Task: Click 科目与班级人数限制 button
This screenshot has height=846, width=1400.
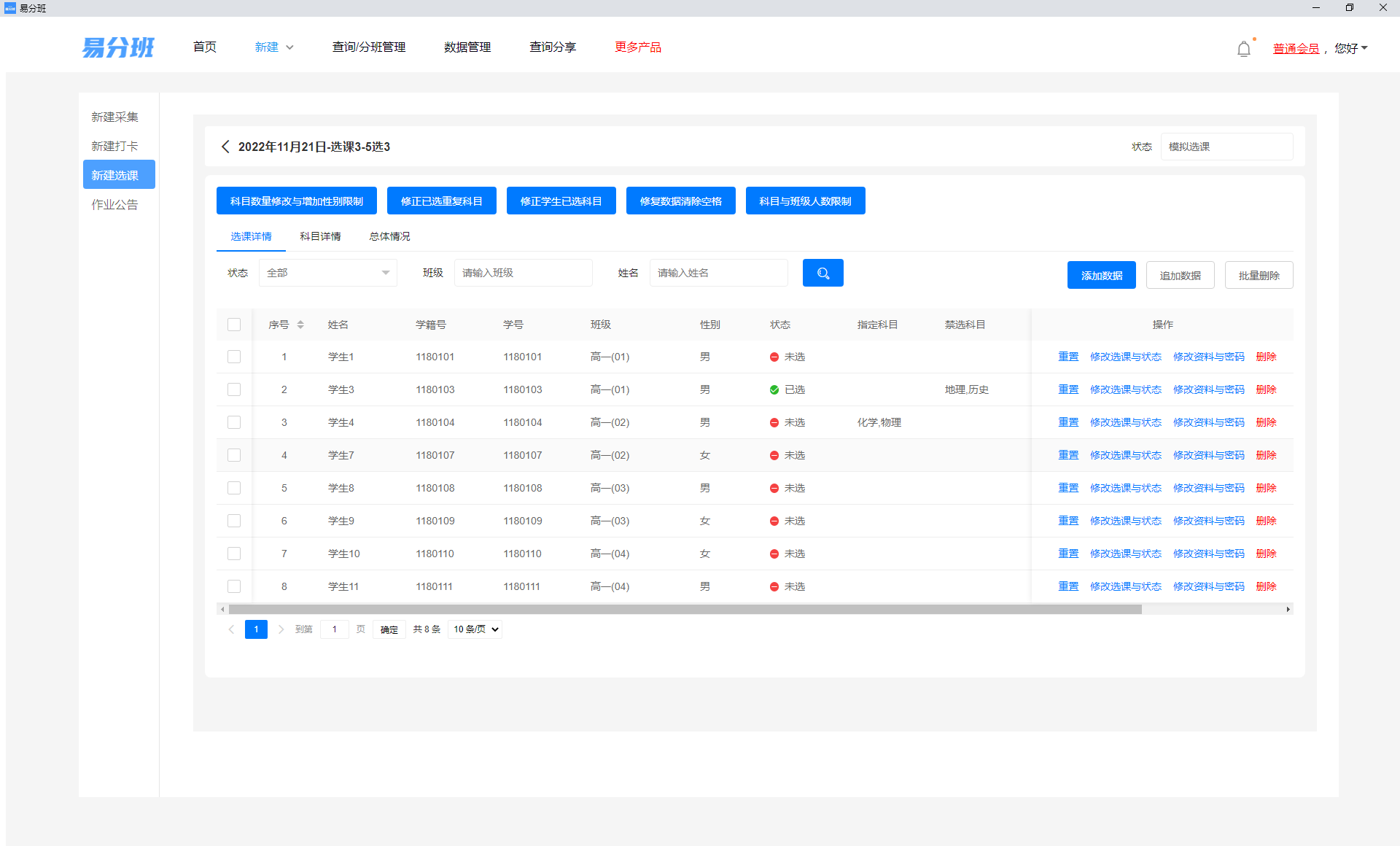Action: pos(806,201)
